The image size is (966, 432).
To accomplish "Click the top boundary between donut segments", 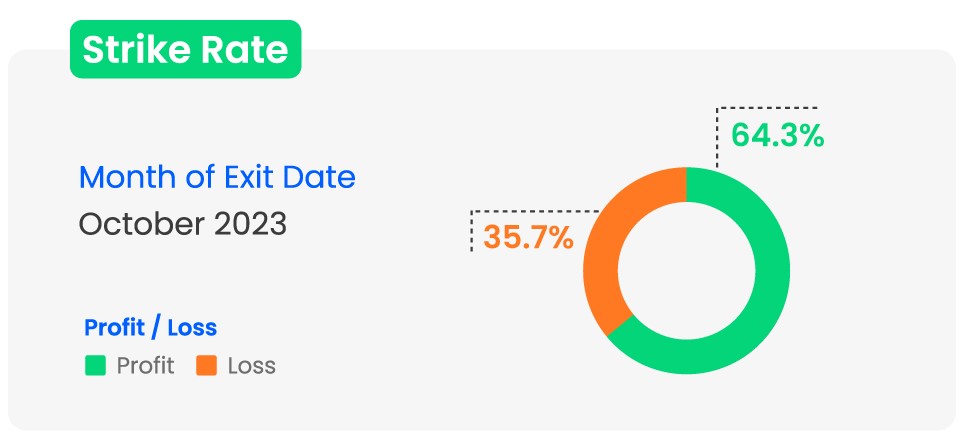I will (x=686, y=184).
